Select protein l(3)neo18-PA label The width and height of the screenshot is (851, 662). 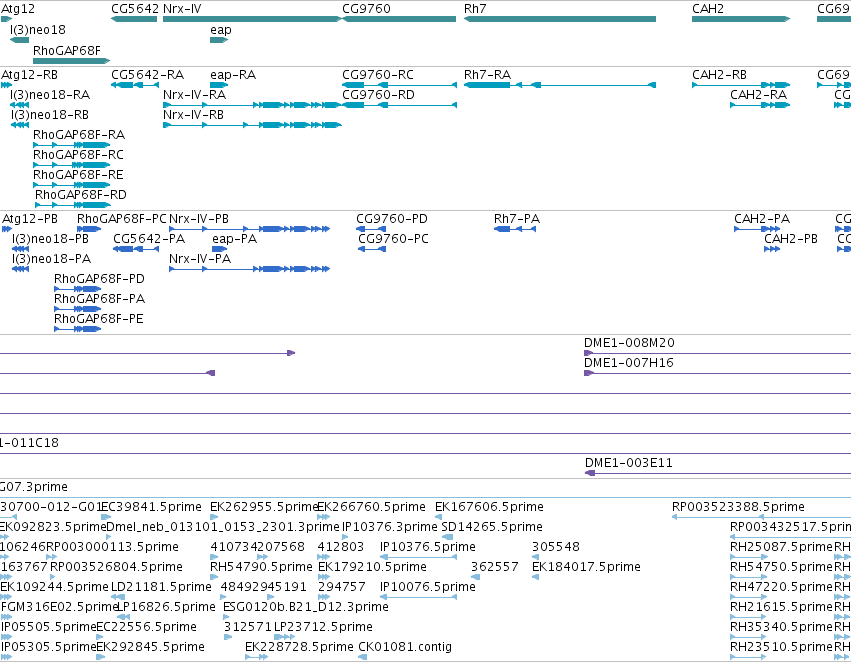click(52, 259)
